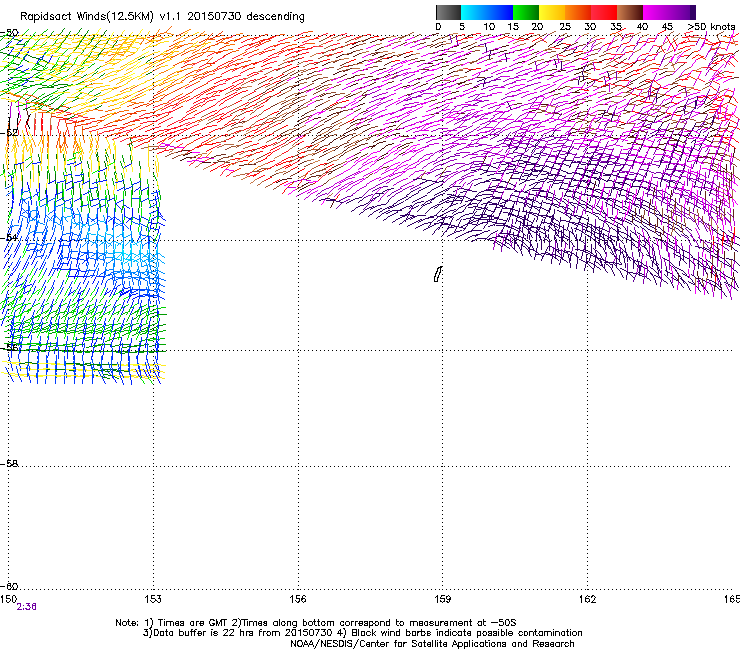Click the magenta 40-45 knots legend swatch
740x650 pixels.
click(656, 12)
